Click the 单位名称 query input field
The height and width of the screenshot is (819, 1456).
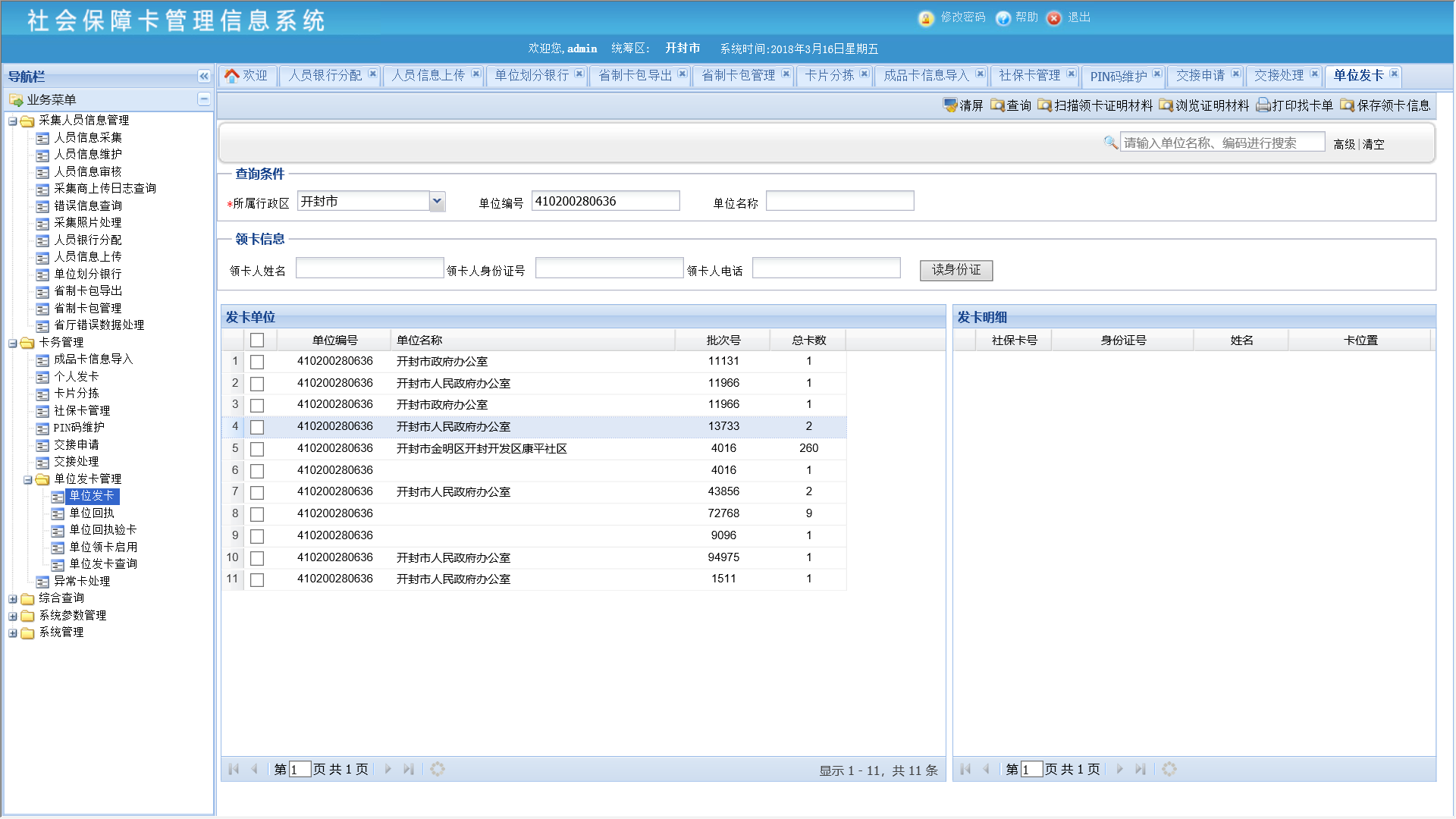click(840, 201)
